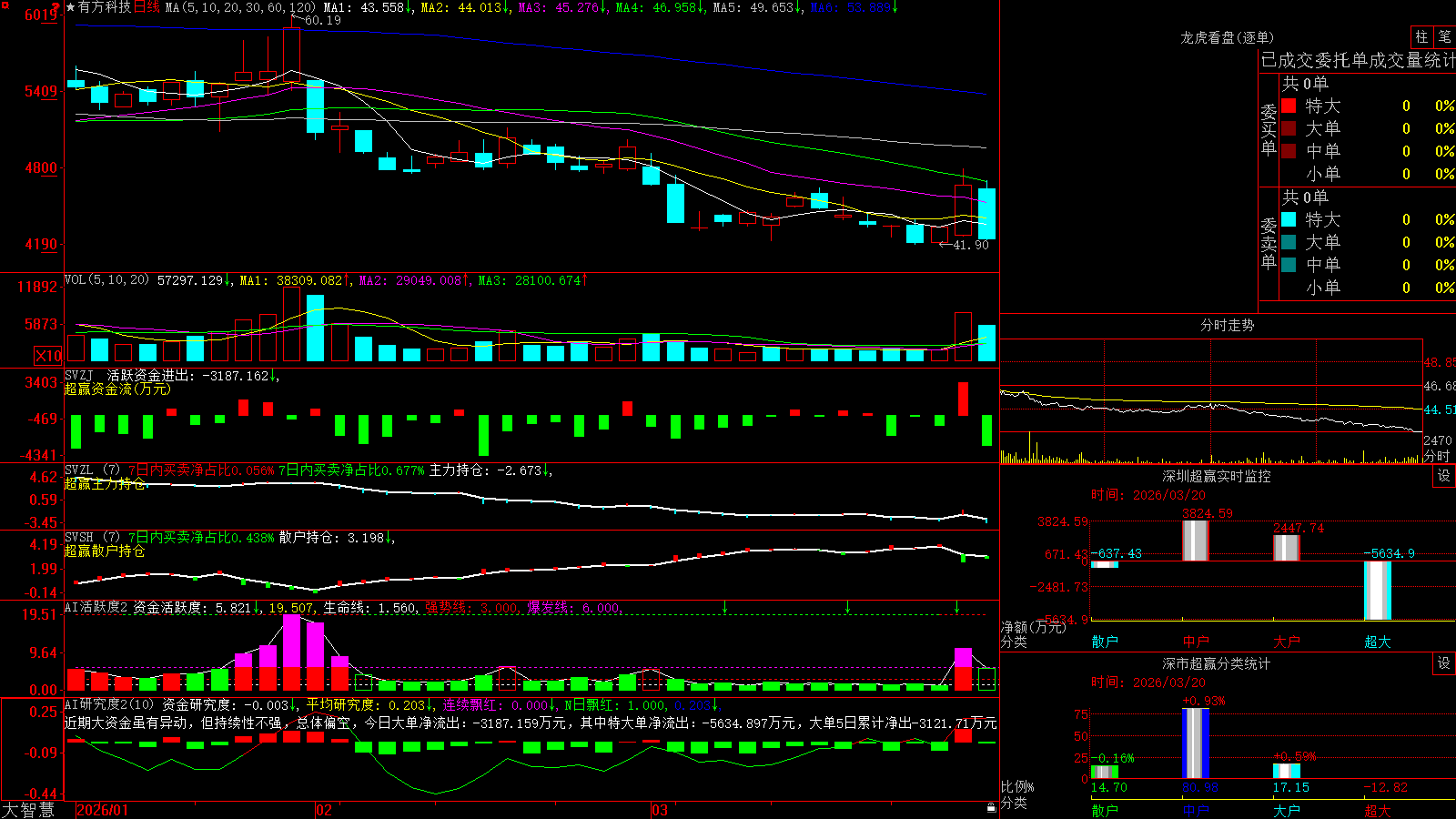Click the 超赢资金流(万元) label
Viewport: 1456px width, 819px height.
(x=117, y=389)
